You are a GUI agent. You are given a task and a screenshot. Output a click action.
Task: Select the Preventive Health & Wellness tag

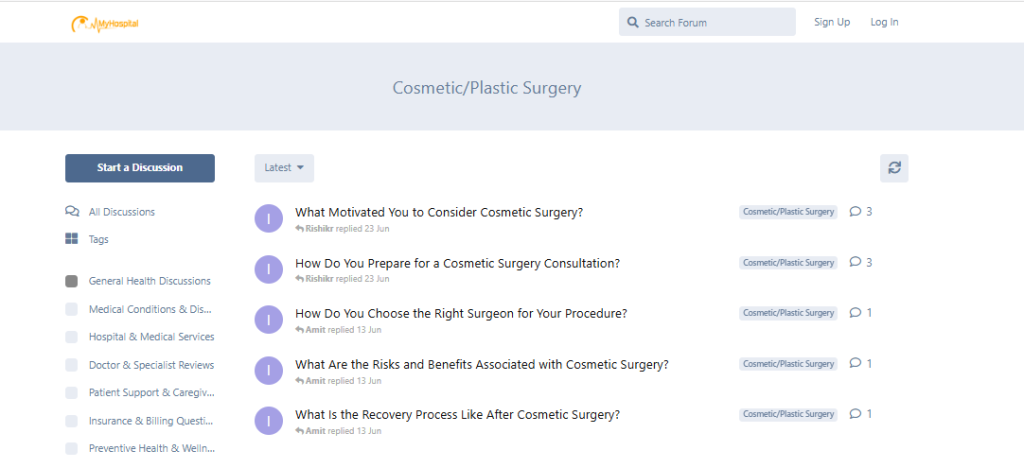point(152,448)
